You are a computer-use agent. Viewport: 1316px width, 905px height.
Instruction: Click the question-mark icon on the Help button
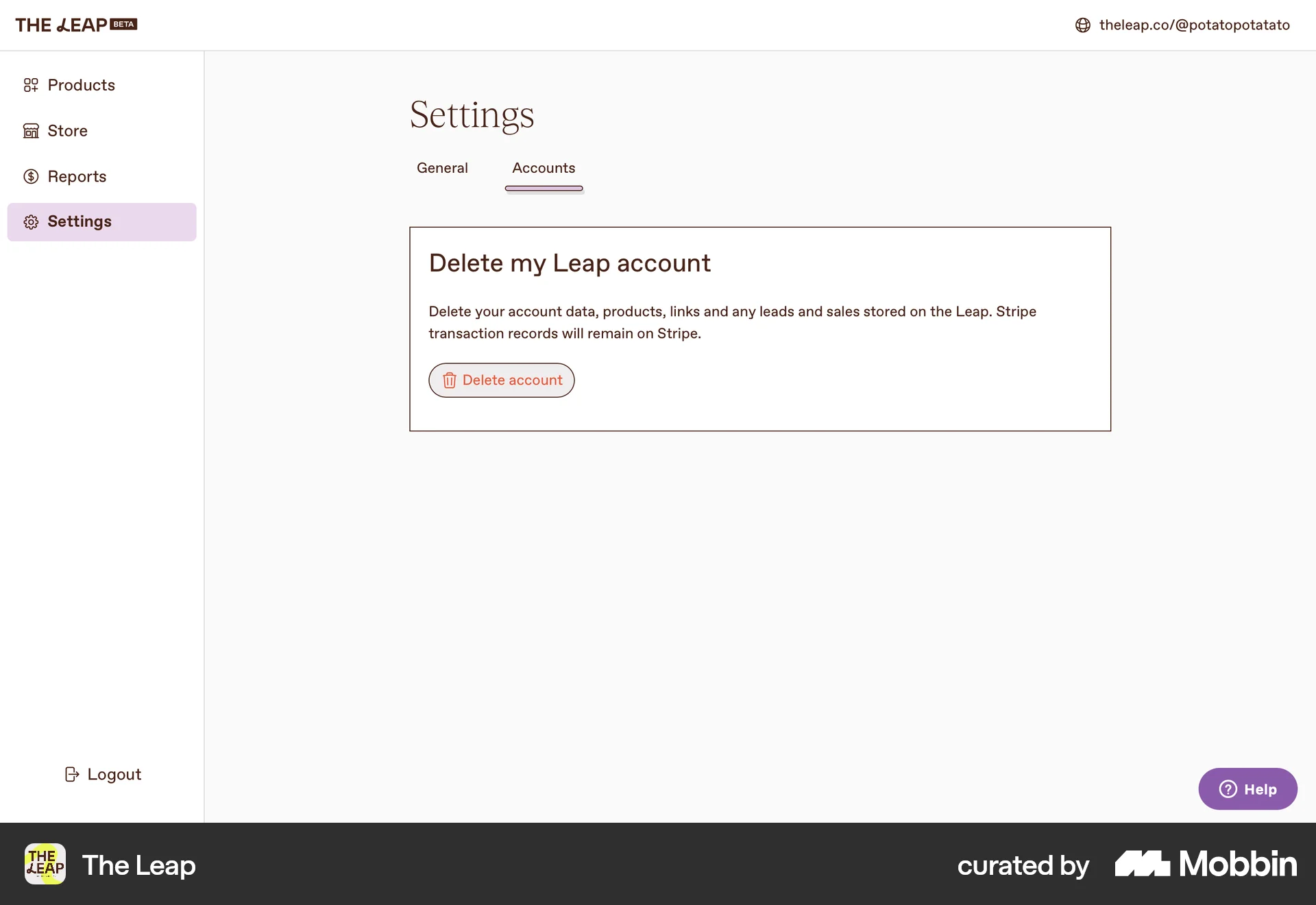[1228, 789]
